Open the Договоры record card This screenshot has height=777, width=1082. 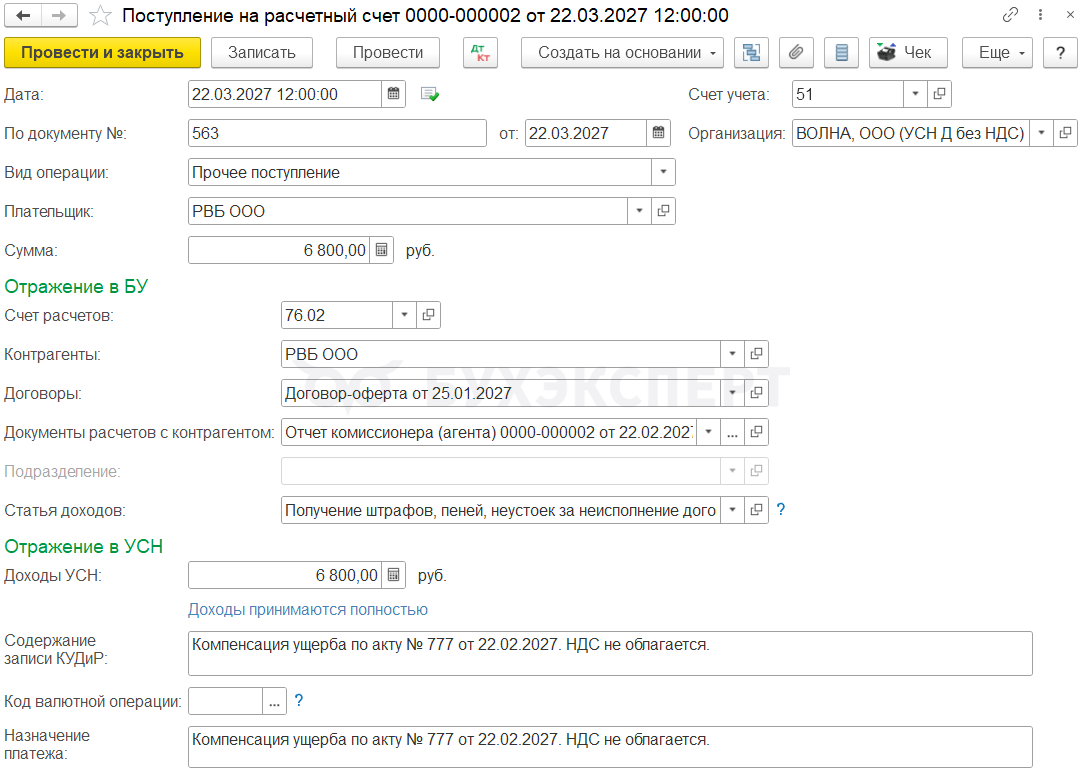tap(756, 393)
